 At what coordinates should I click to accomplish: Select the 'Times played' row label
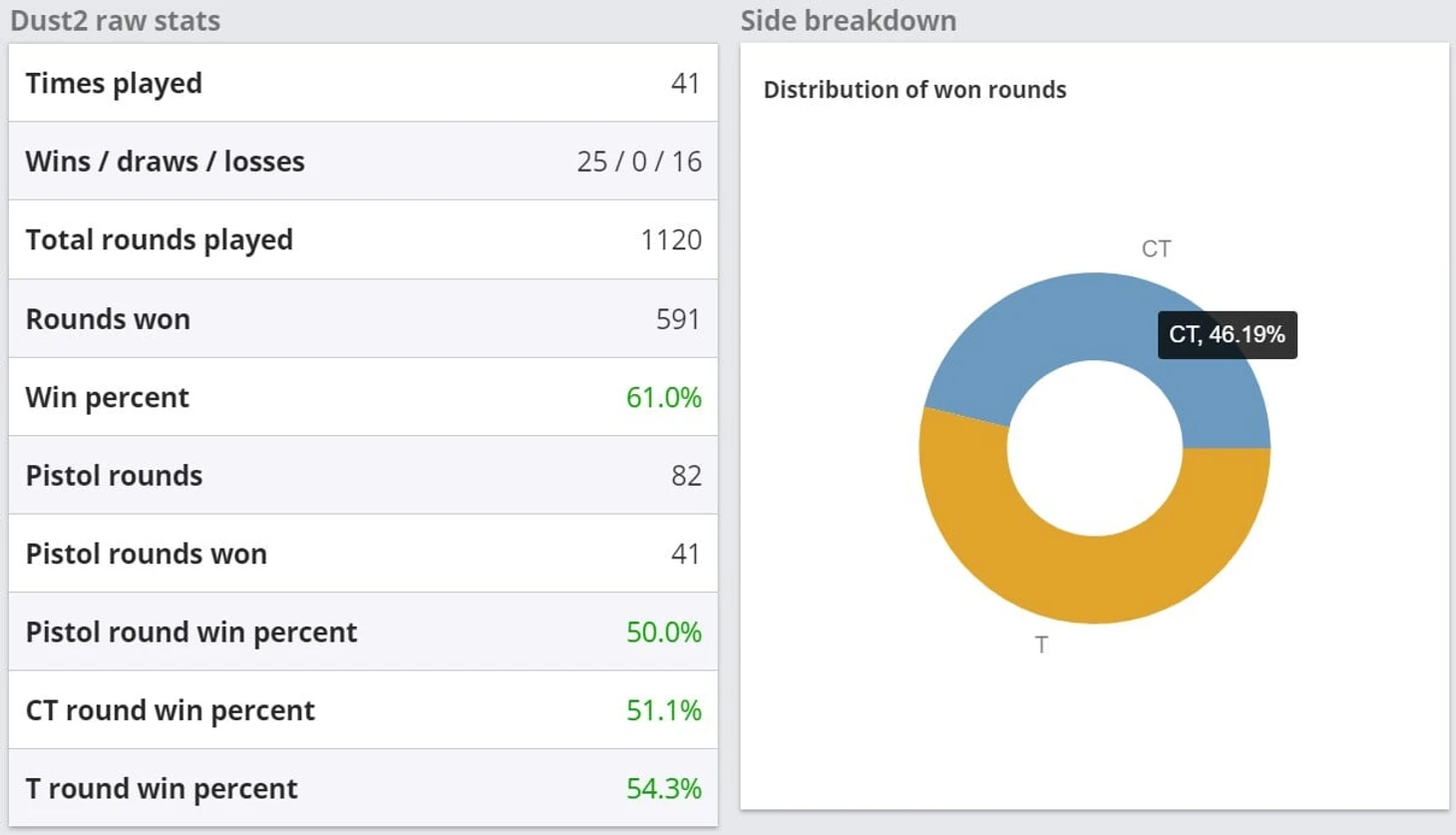coord(114,83)
